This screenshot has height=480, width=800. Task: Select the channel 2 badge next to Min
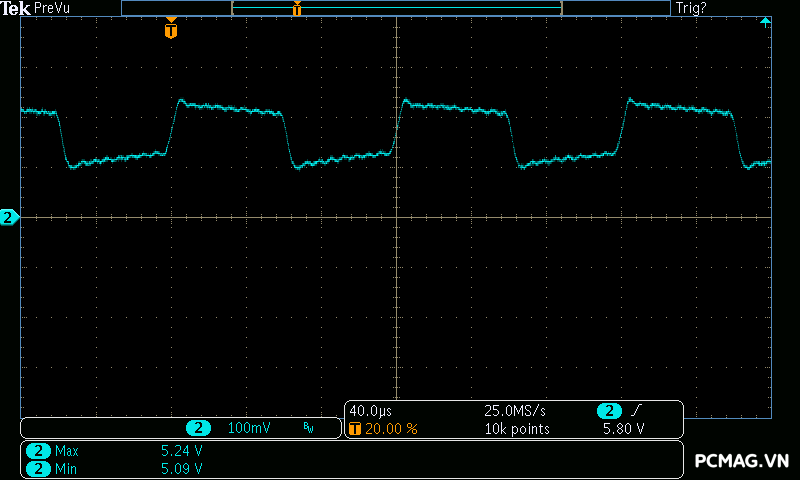[x=39, y=468]
